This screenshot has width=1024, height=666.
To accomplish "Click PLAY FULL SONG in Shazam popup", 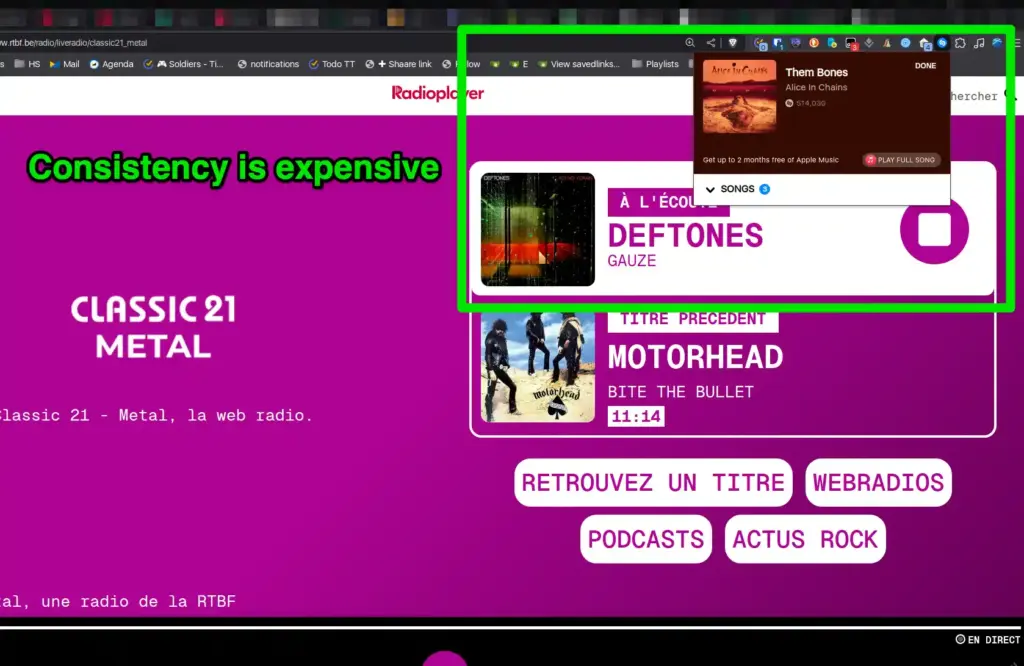I will [x=901, y=160].
